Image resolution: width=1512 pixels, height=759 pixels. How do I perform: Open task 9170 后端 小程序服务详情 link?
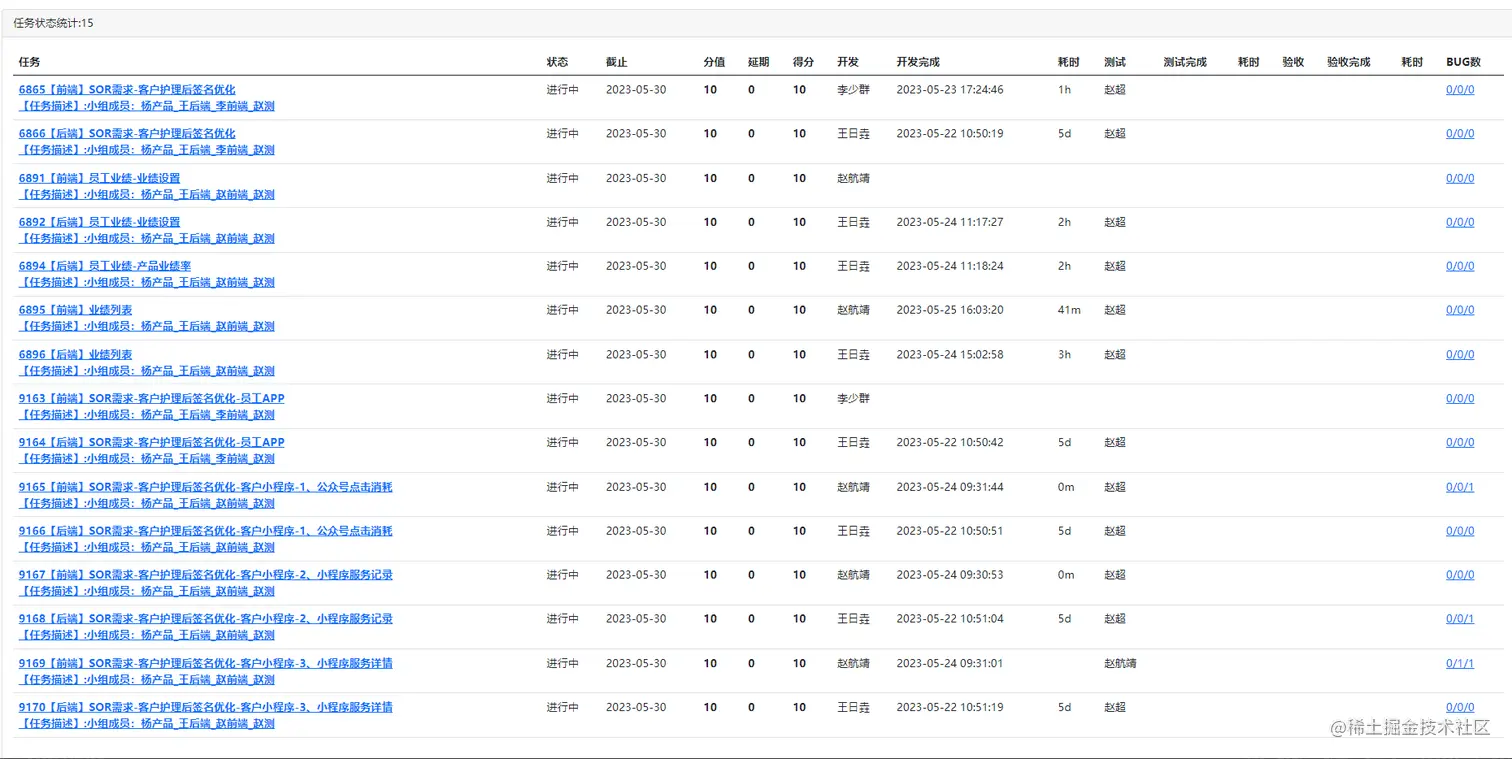click(x=205, y=707)
